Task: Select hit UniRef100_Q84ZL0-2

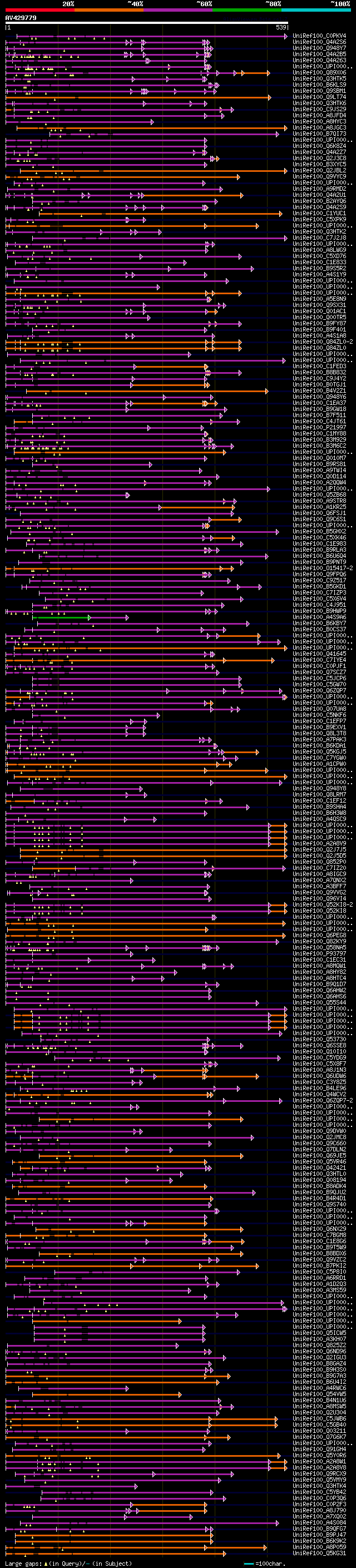Action: (323, 342)
